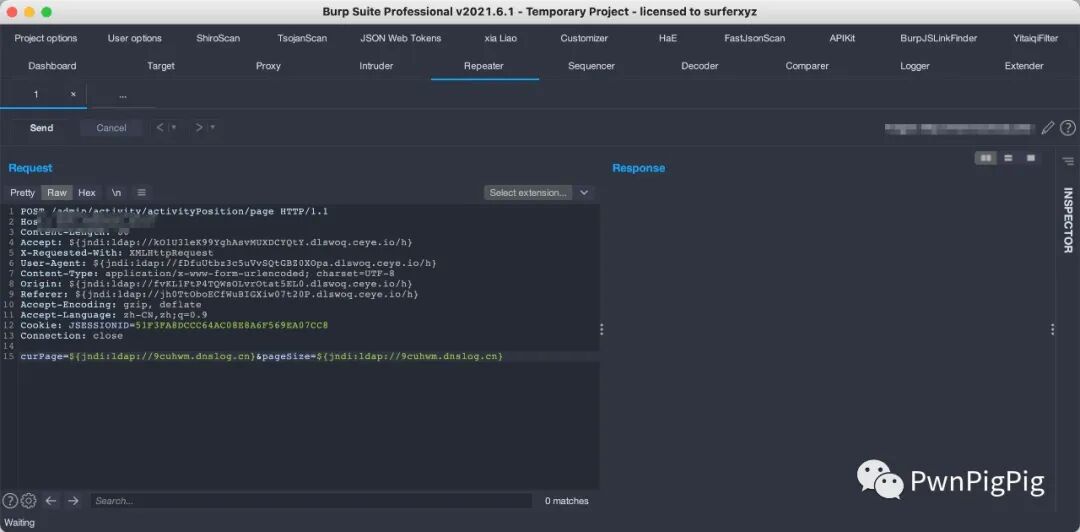
Task: Open the BurpJSLinkFinder tab
Action: pos(938,38)
